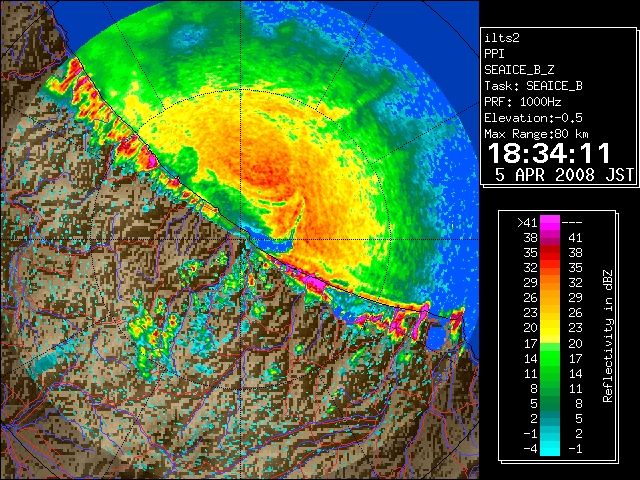Select the cyan -4 color swatch
Screen dimensions: 640x480
click(550, 449)
